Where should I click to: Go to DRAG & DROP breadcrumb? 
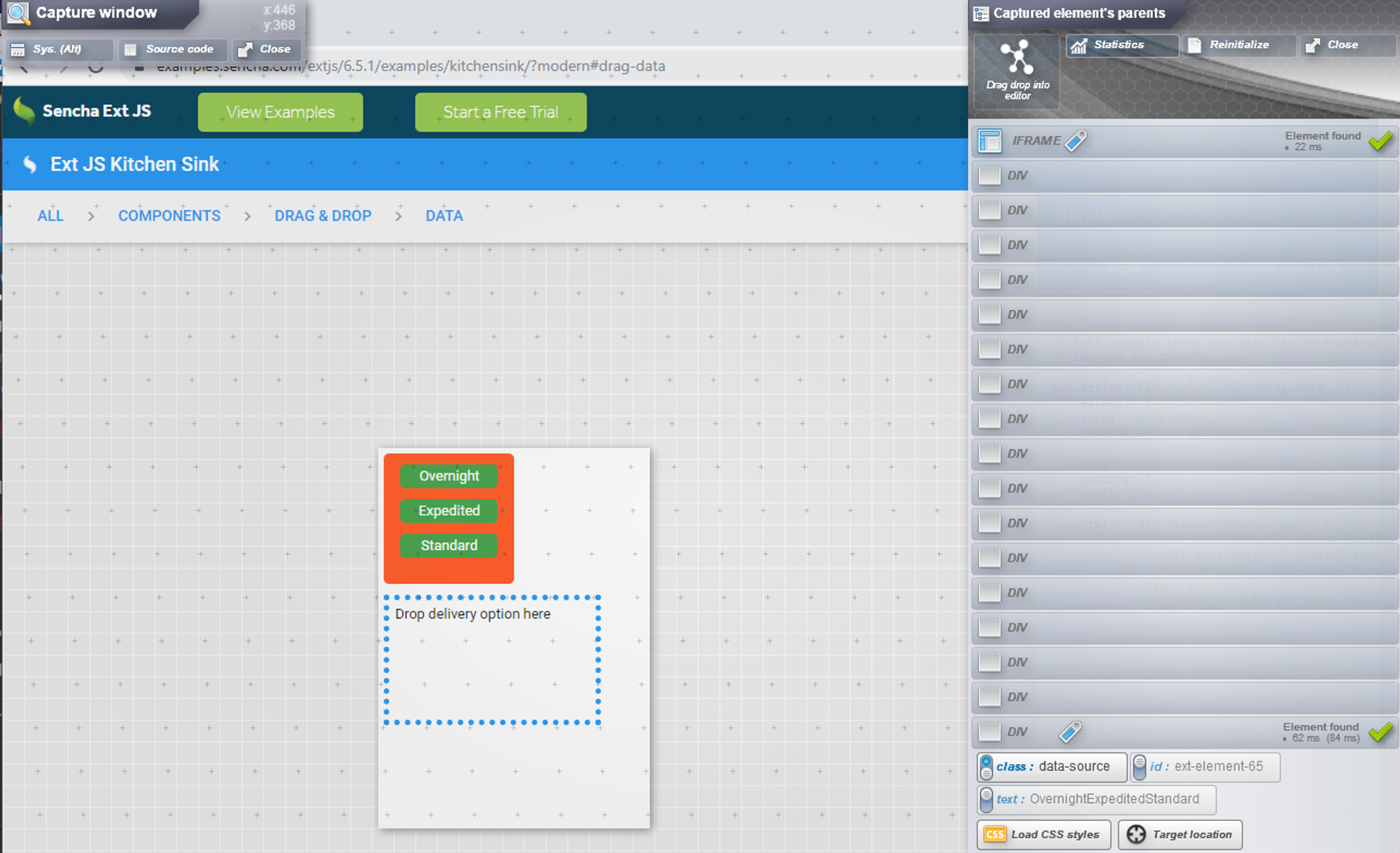tap(323, 216)
